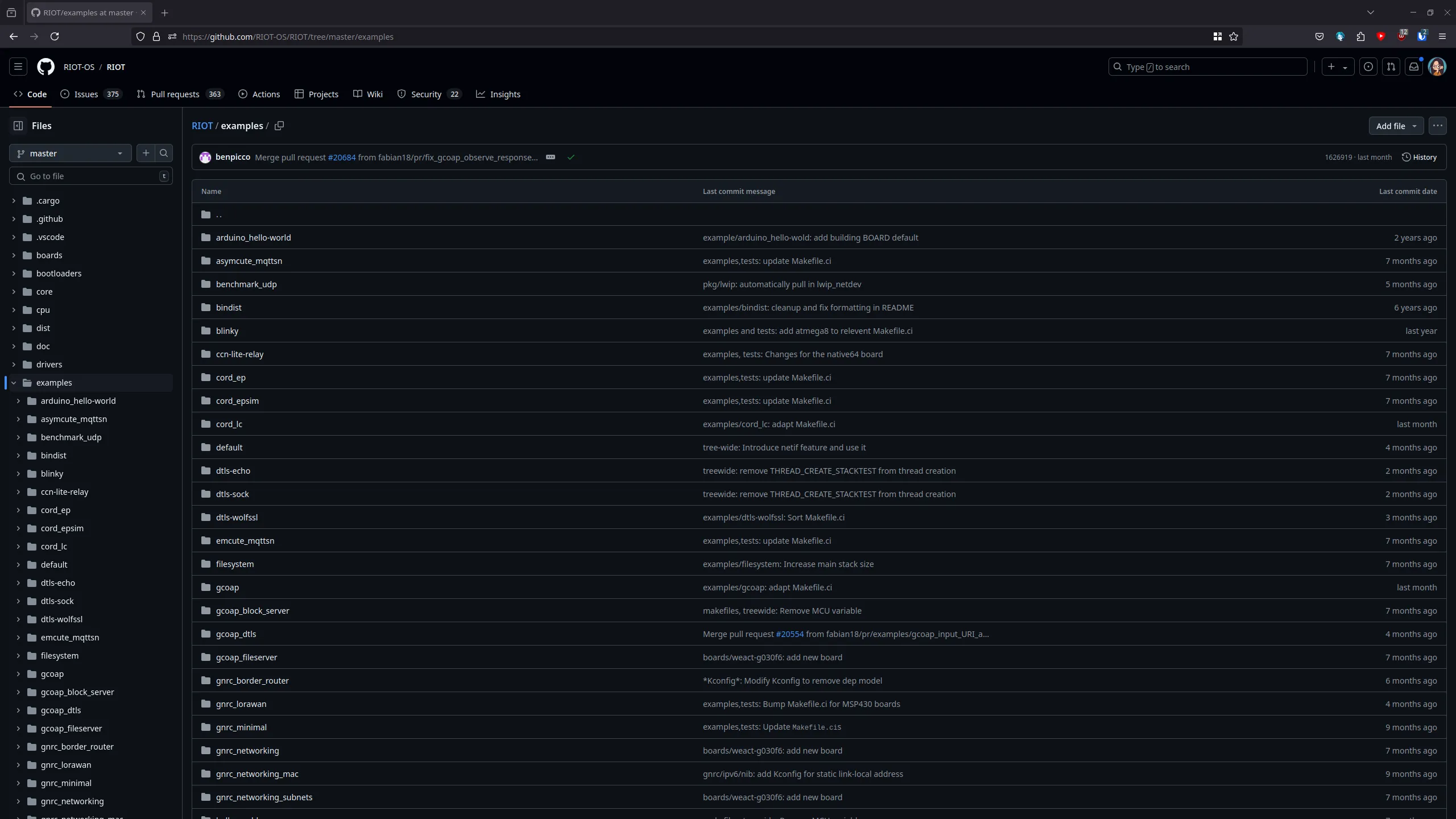Image resolution: width=1456 pixels, height=819 pixels.
Task: Open the notifications inbox icon
Action: 1414,67
